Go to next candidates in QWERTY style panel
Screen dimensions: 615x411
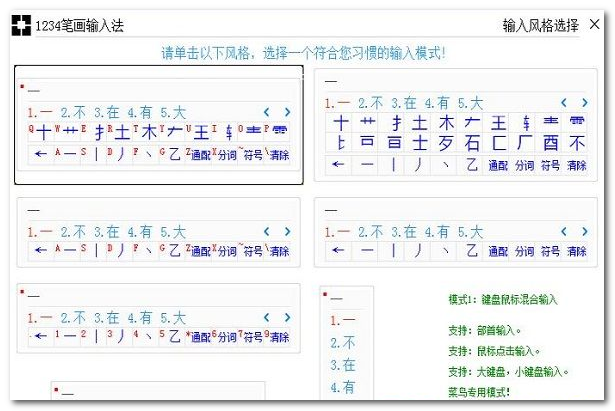point(287,113)
